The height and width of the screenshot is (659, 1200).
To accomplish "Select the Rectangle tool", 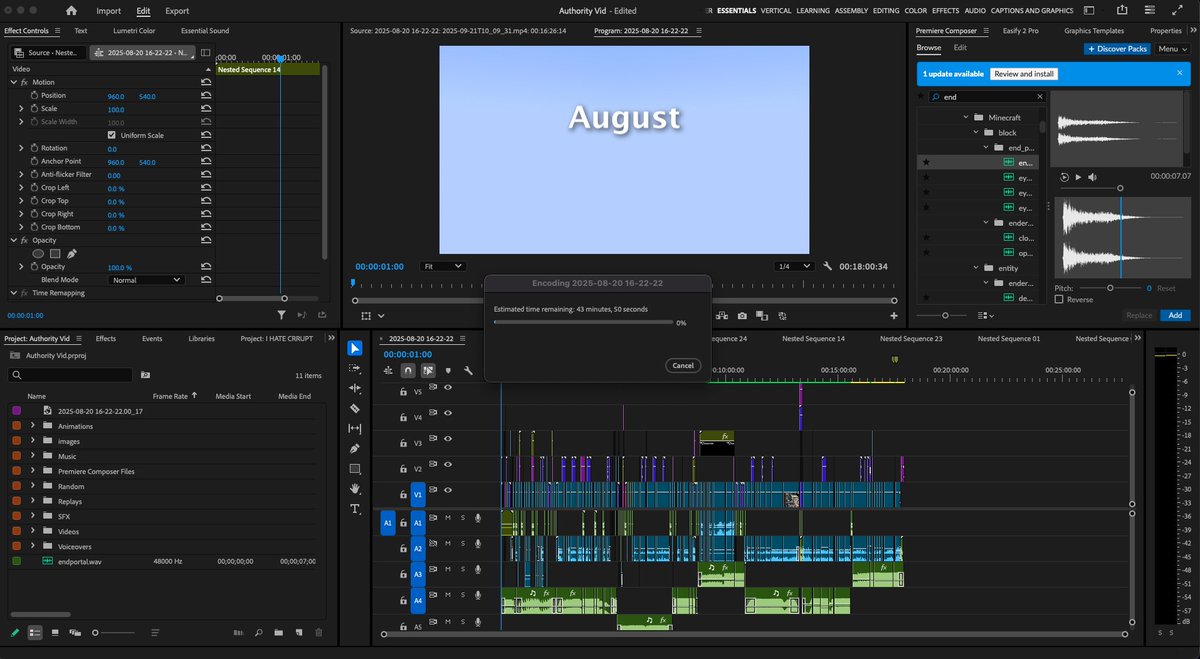I will click(x=355, y=468).
